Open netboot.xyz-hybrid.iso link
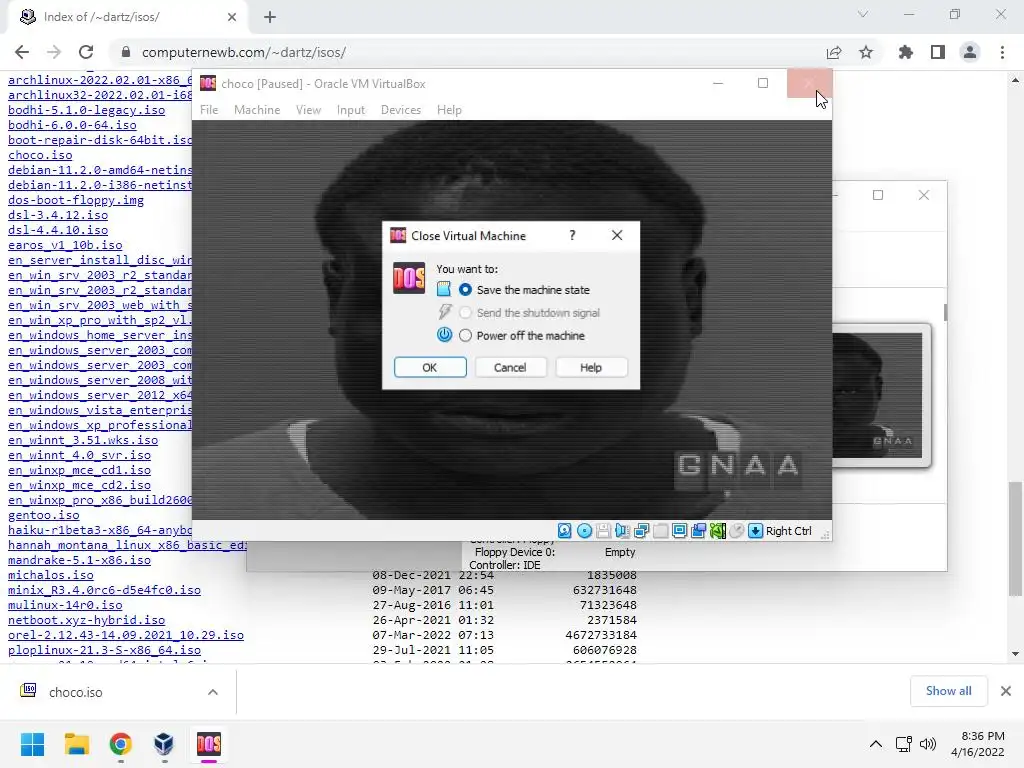 (86, 620)
